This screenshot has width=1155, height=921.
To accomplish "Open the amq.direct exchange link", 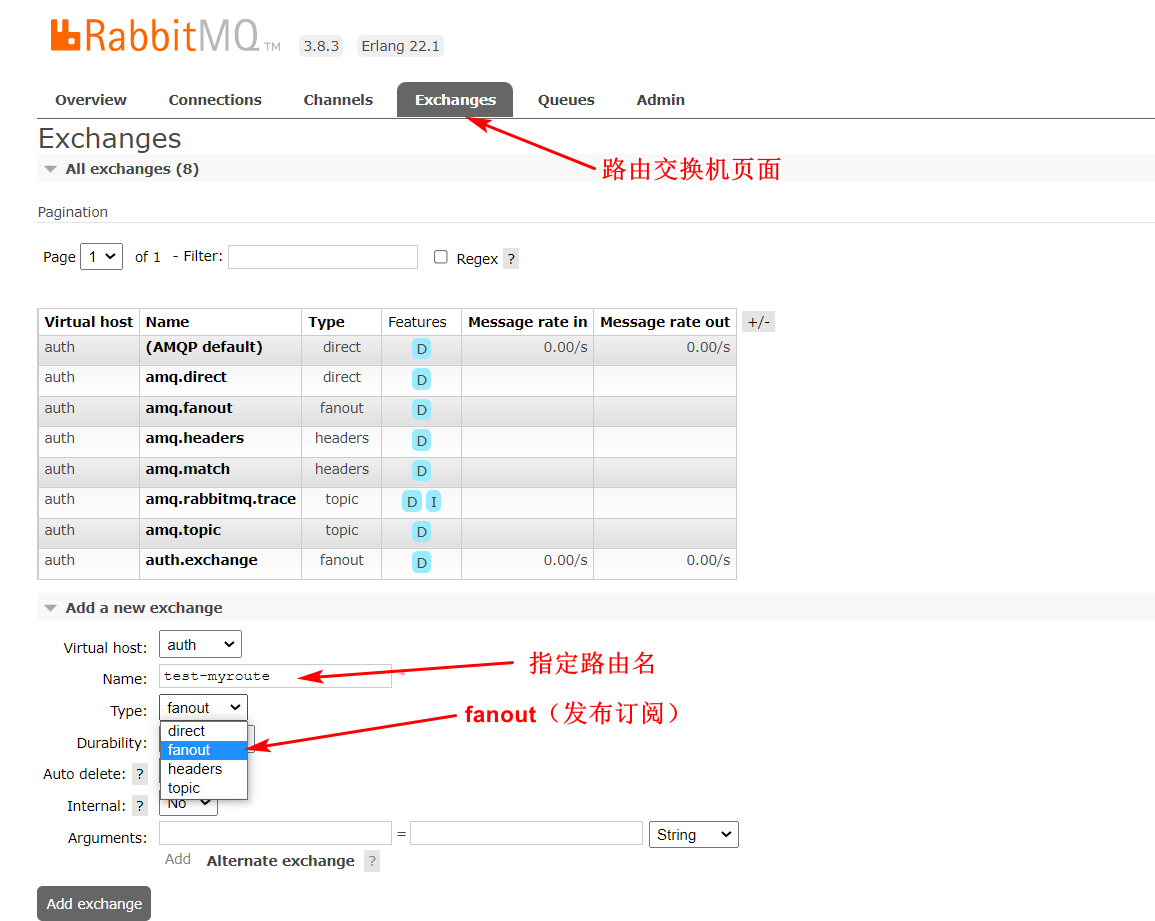I will tap(186, 377).
